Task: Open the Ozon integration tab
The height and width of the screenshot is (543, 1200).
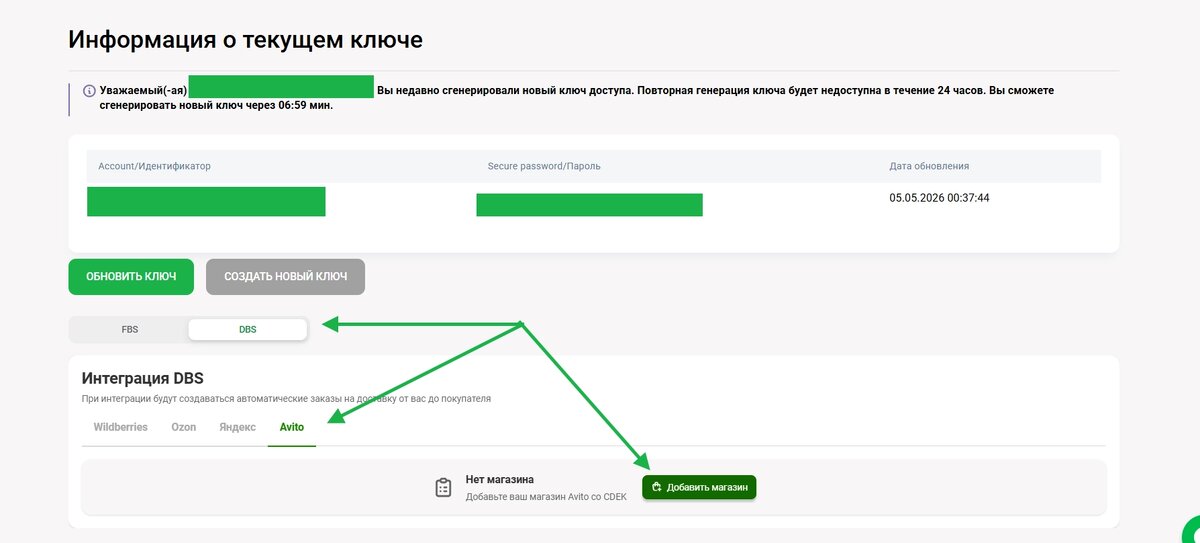Action: pyautogui.click(x=183, y=427)
